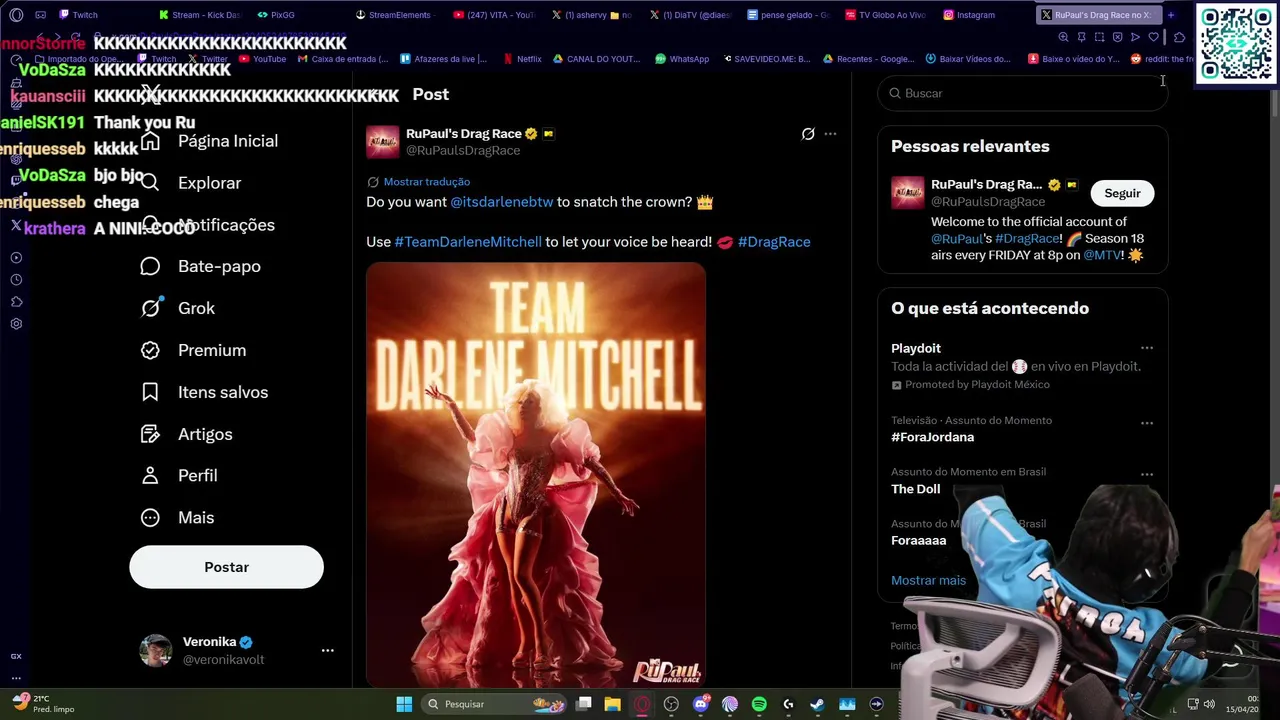Image resolution: width=1280 pixels, height=720 pixels.
Task: Click the Itens salvos bookmark icon
Action: click(x=150, y=392)
